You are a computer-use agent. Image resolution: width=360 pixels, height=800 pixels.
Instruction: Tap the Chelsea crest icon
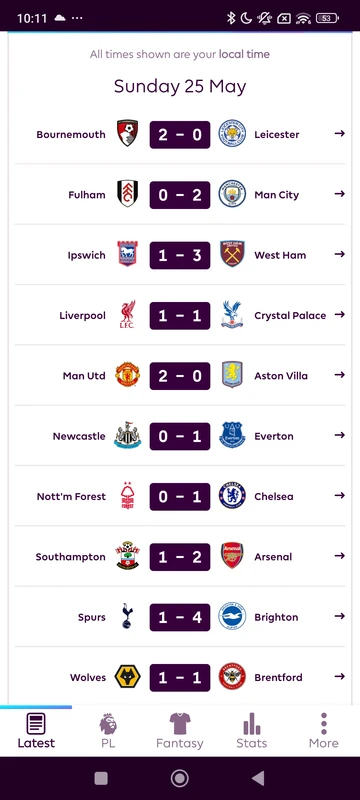(x=232, y=495)
